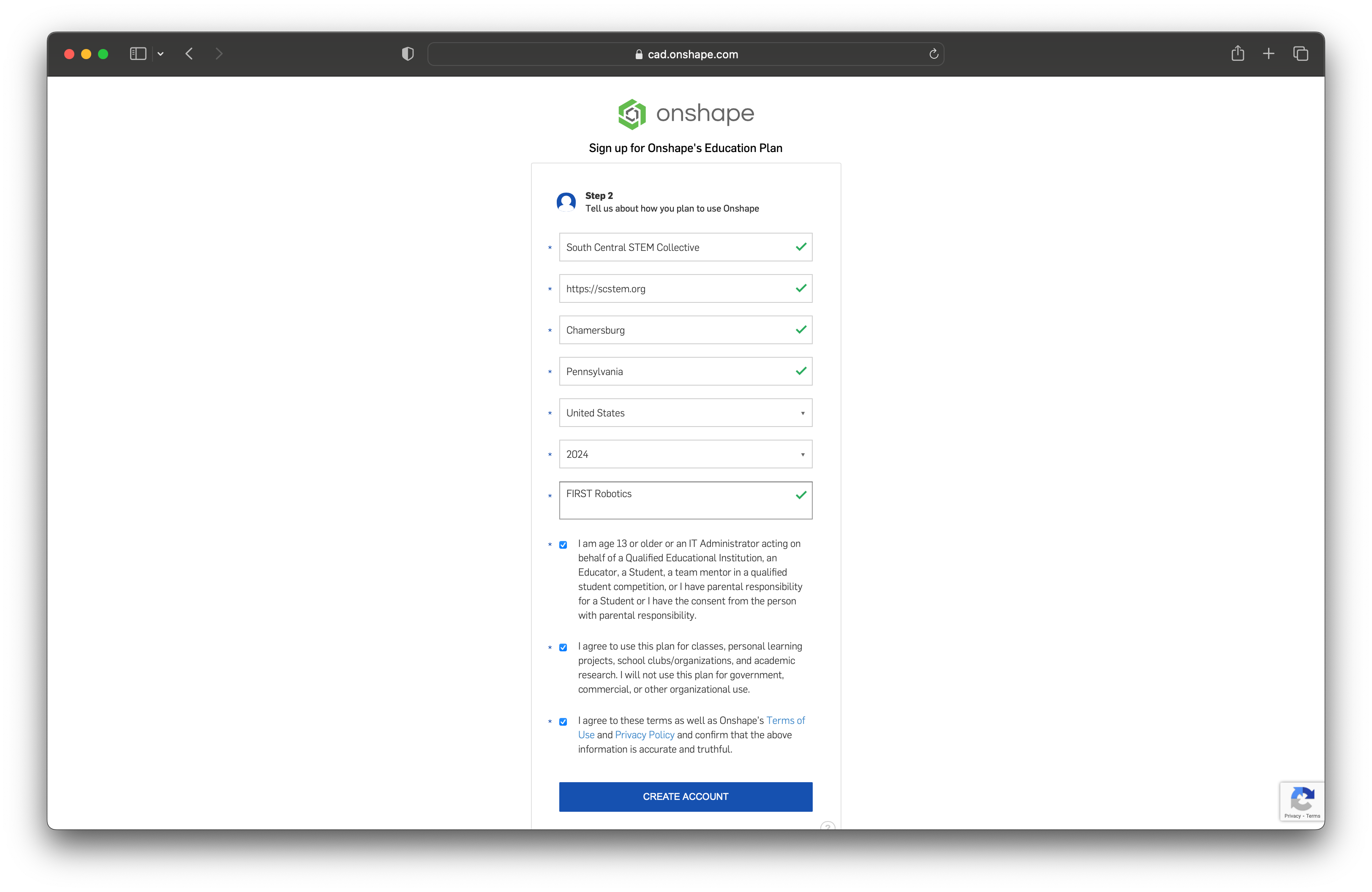Screen dimensions: 1372x892
Task: Click the Privacy Policy link
Action: tap(644, 735)
